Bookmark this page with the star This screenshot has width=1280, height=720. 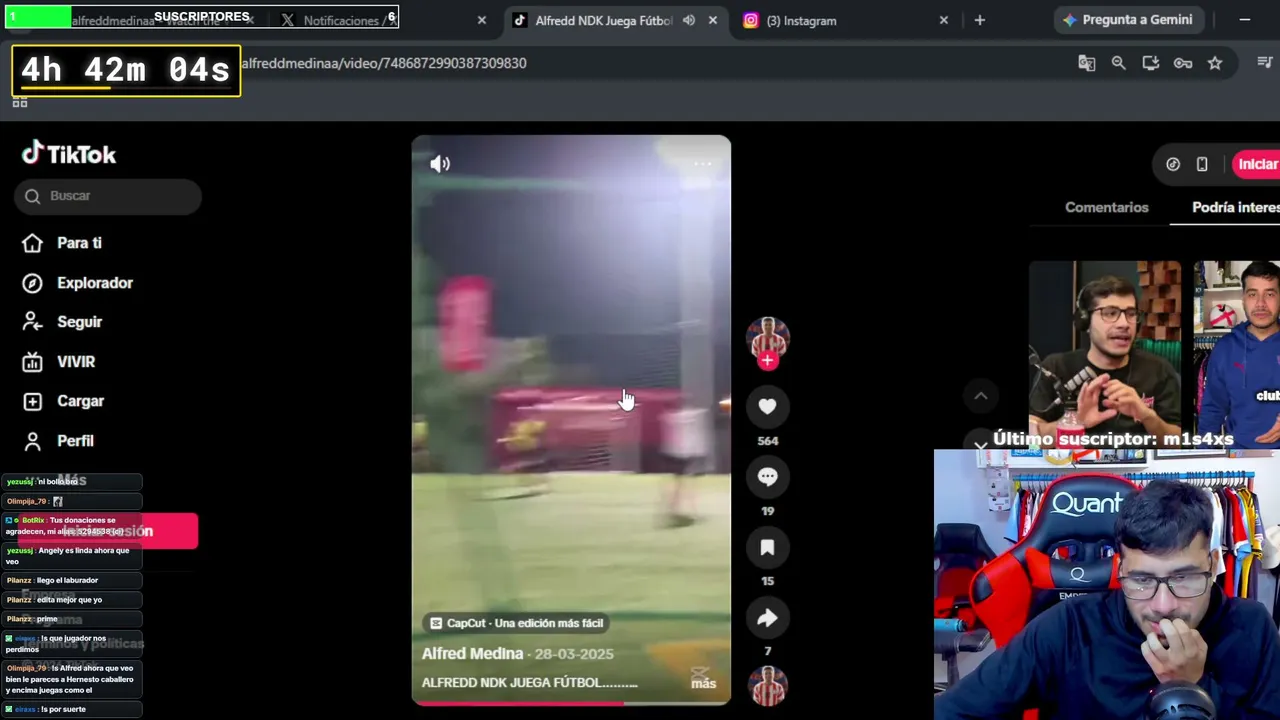(1215, 63)
